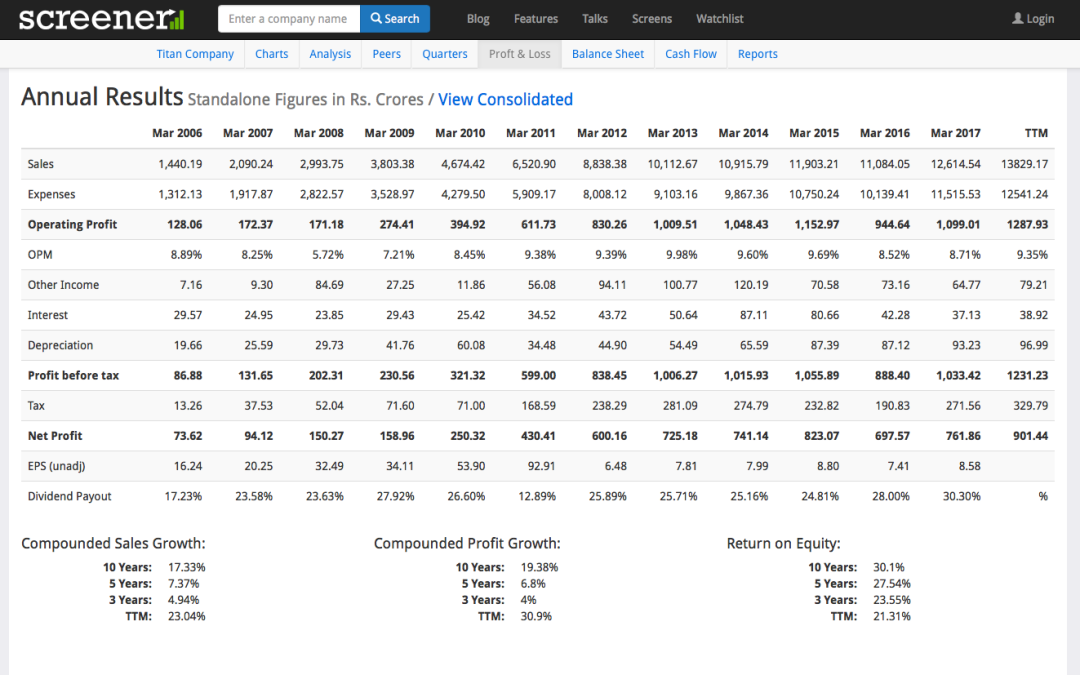
Task: Click the TTM column header
Action: [1036, 133]
